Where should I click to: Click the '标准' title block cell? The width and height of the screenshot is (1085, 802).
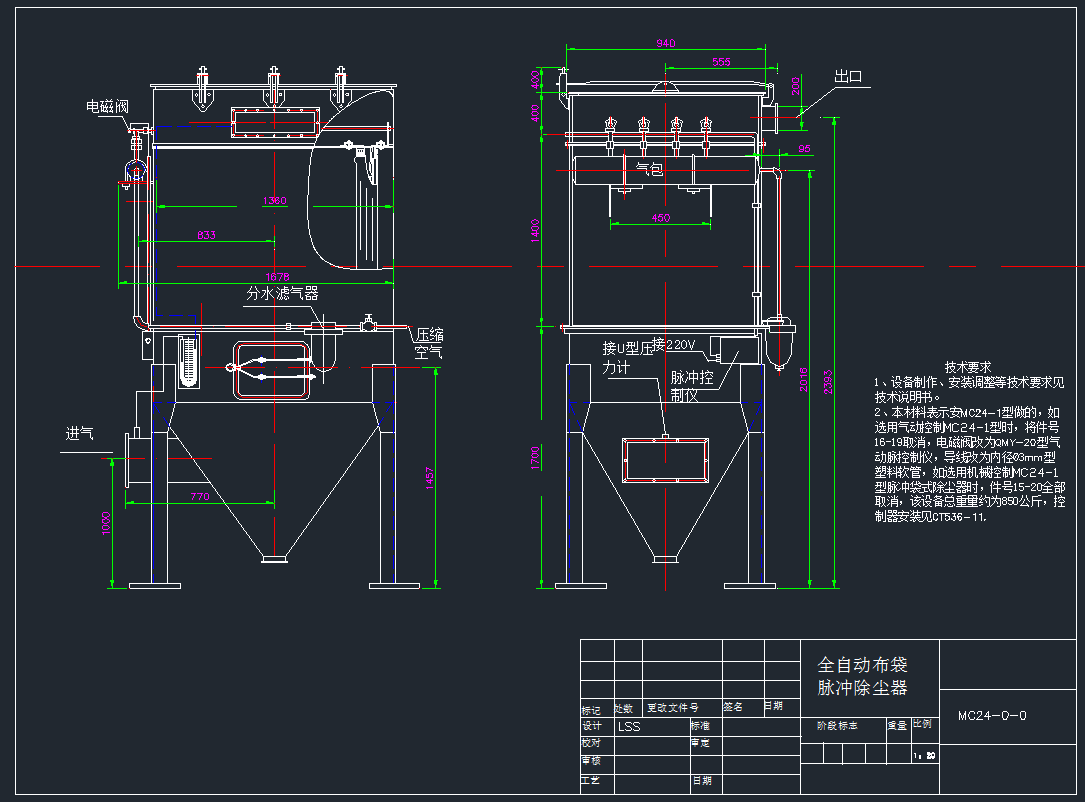coord(700,726)
